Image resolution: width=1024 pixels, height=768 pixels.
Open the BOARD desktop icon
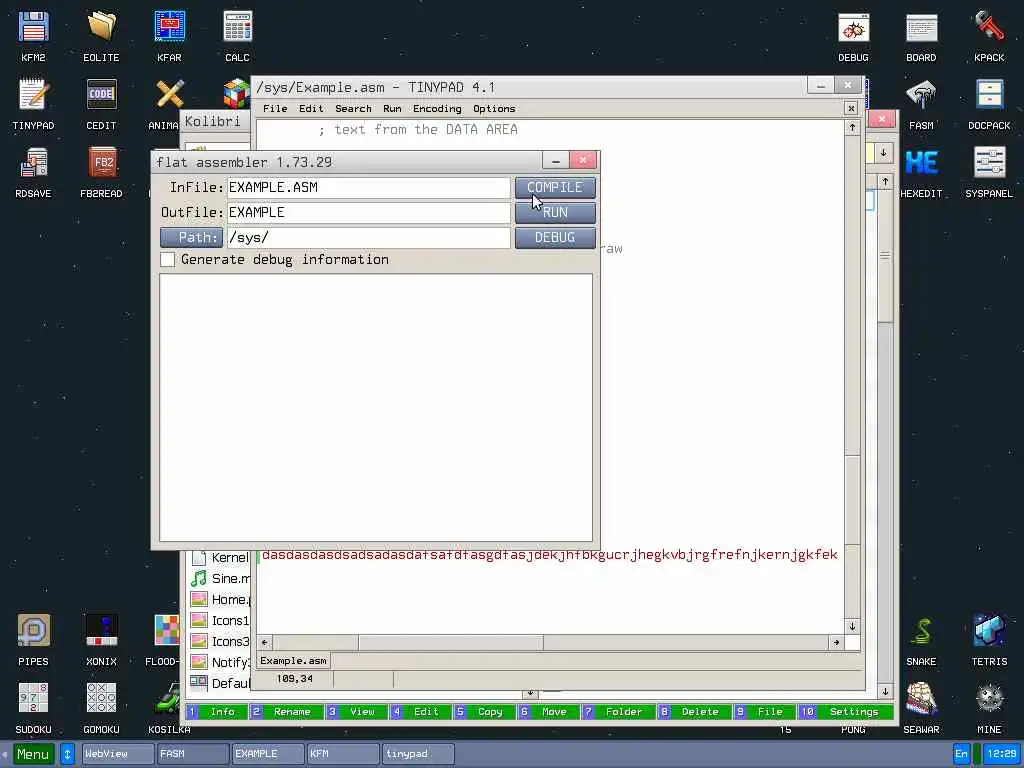tap(921, 36)
